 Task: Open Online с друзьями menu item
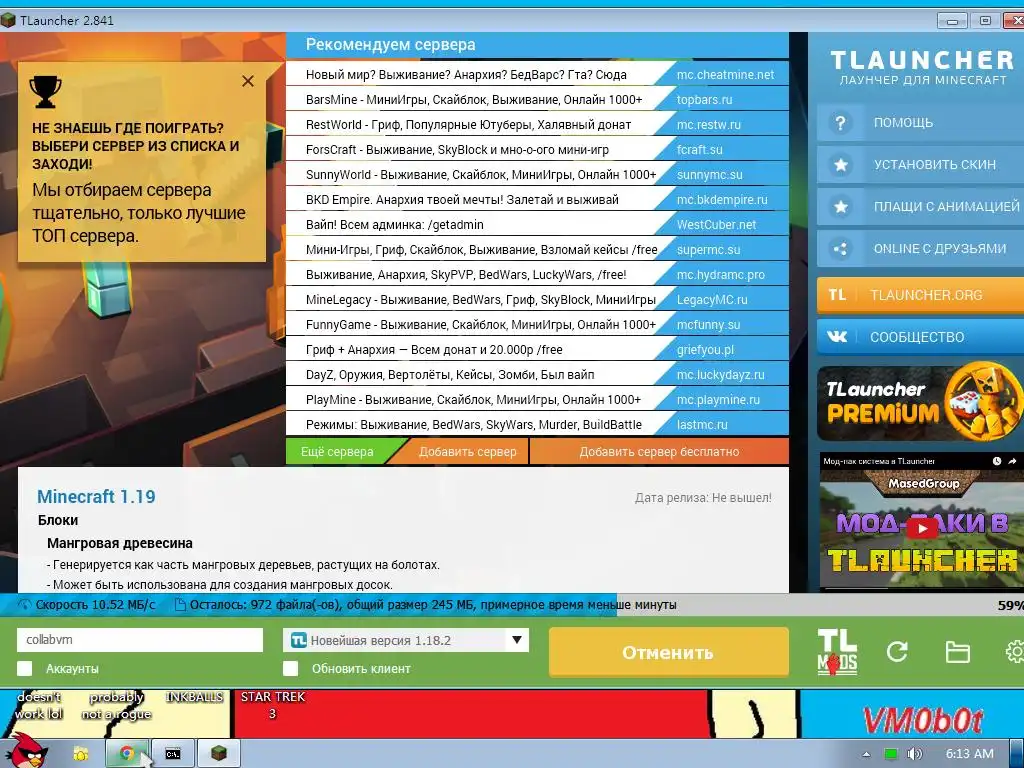(920, 249)
